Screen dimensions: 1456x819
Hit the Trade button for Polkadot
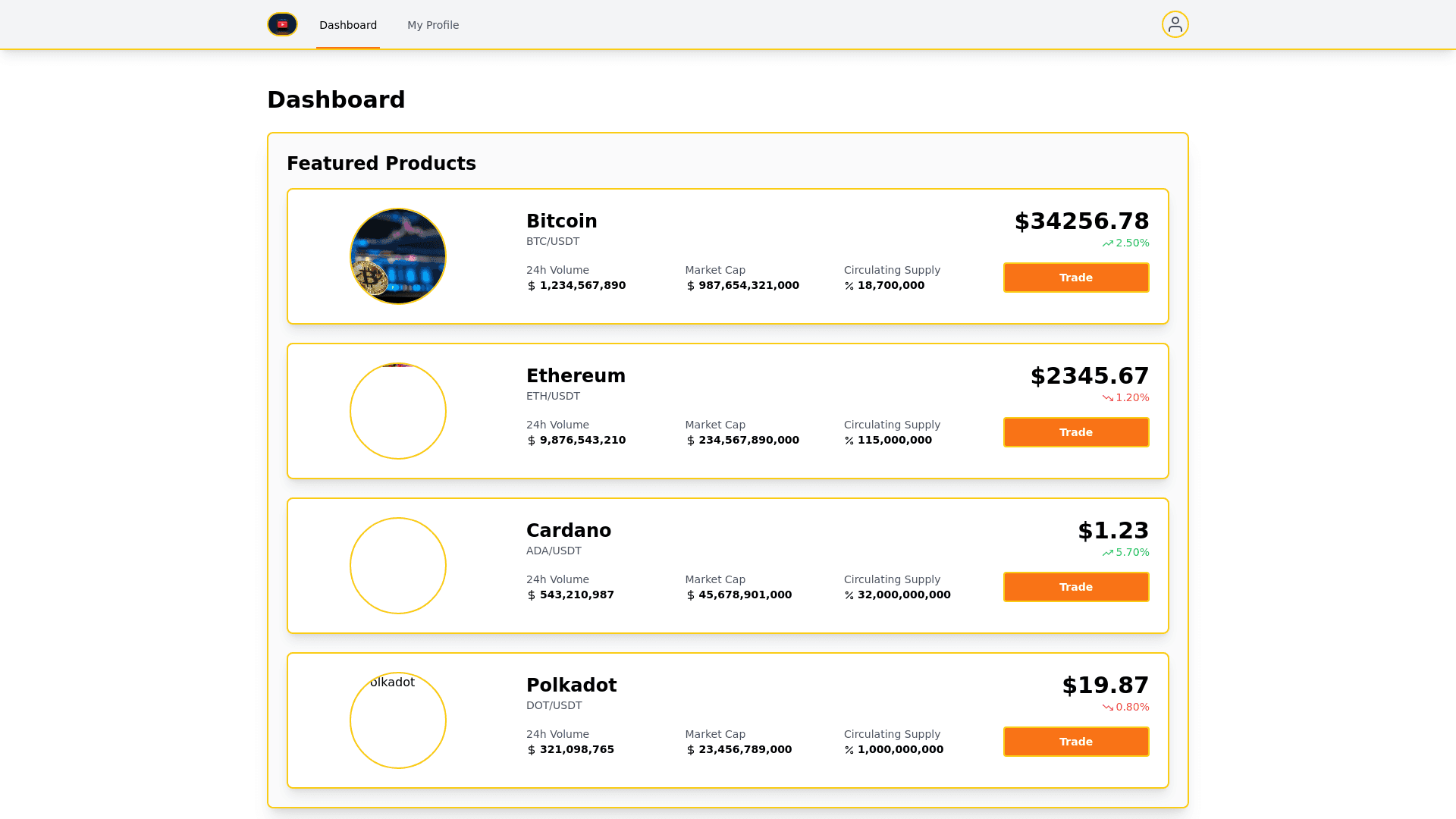[1075, 742]
